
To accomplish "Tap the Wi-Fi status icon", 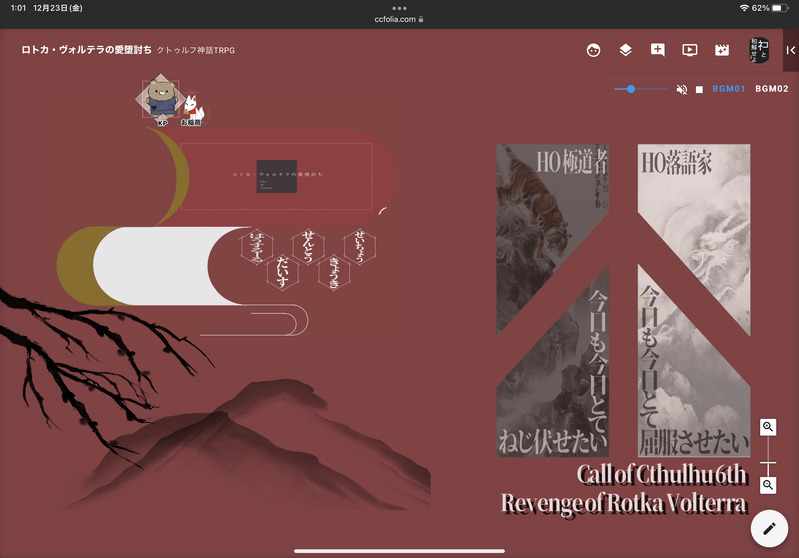I will point(744,8).
